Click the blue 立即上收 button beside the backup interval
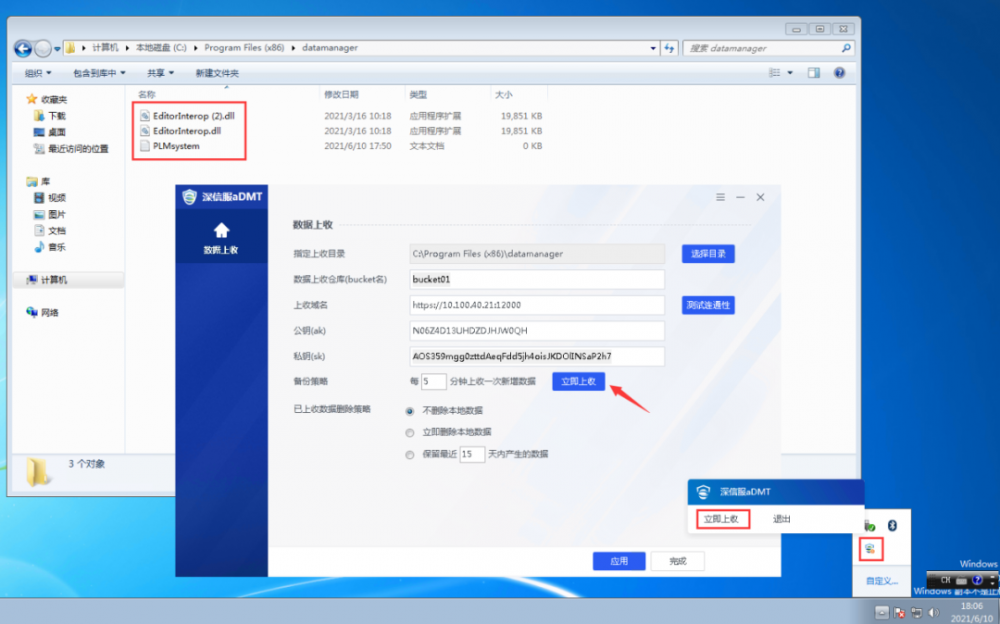 point(578,382)
